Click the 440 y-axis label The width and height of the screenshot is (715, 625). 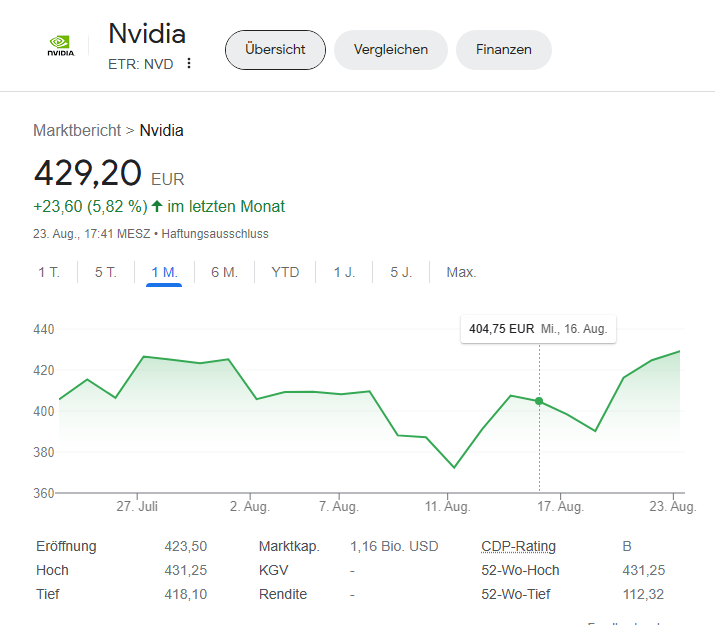point(44,329)
